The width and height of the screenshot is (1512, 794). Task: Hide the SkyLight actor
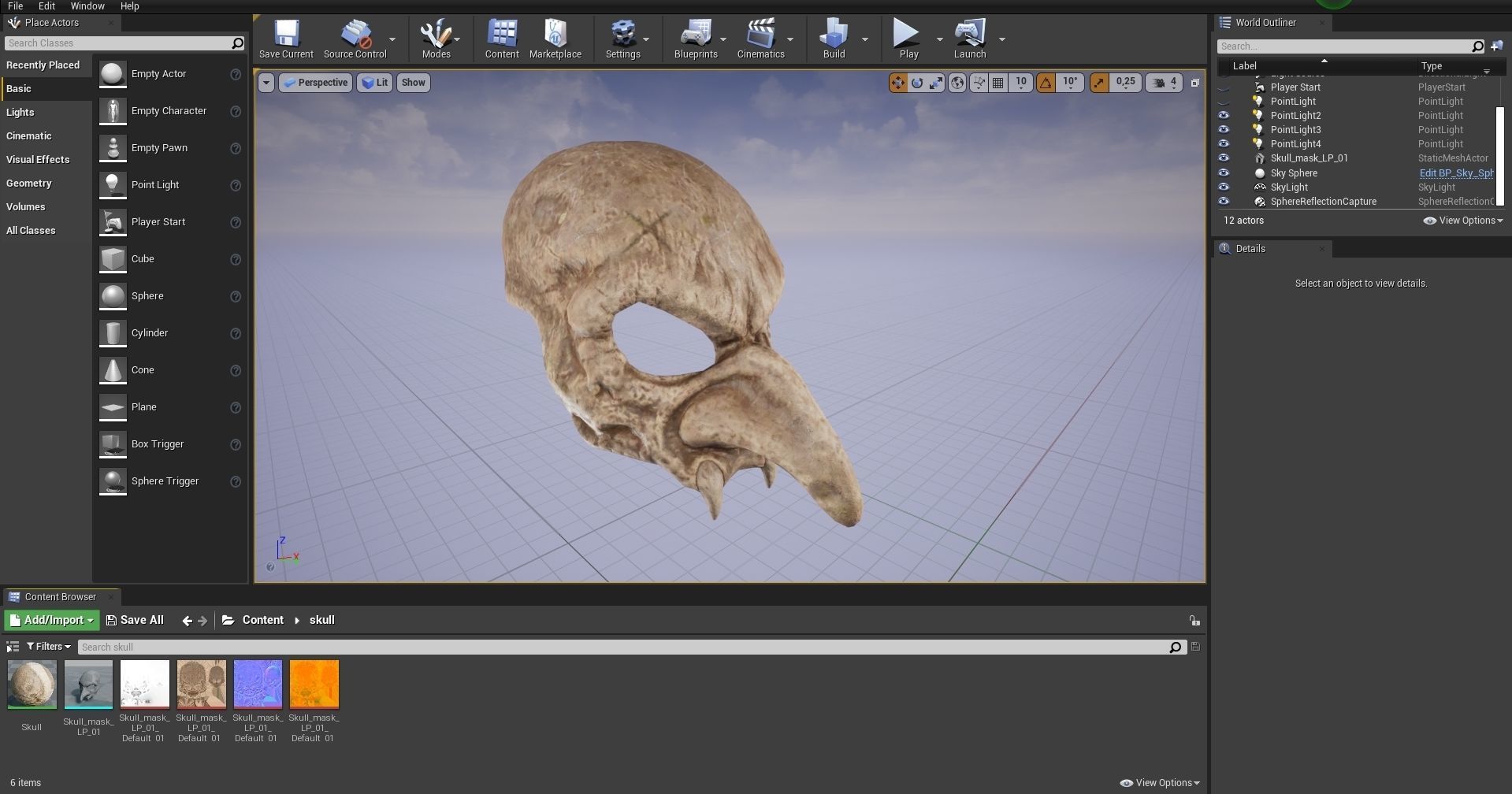pyautogui.click(x=1224, y=187)
